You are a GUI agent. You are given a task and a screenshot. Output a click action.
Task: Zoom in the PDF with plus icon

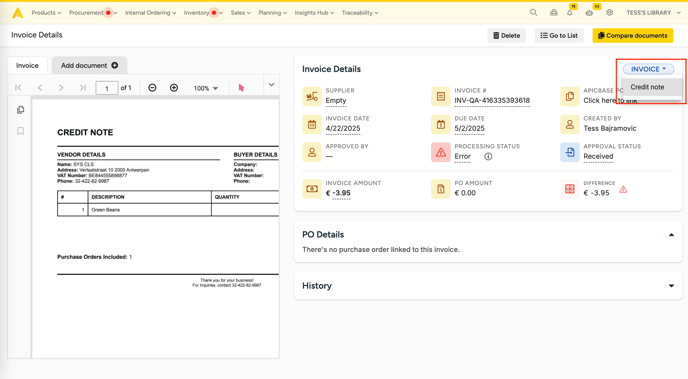[174, 88]
